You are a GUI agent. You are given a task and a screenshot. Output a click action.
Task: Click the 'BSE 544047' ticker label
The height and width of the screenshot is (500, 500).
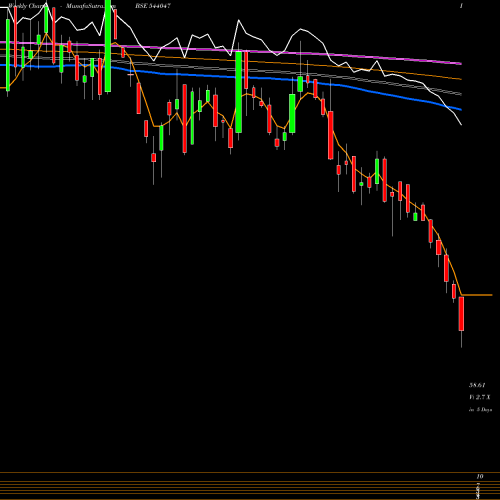(153, 6)
